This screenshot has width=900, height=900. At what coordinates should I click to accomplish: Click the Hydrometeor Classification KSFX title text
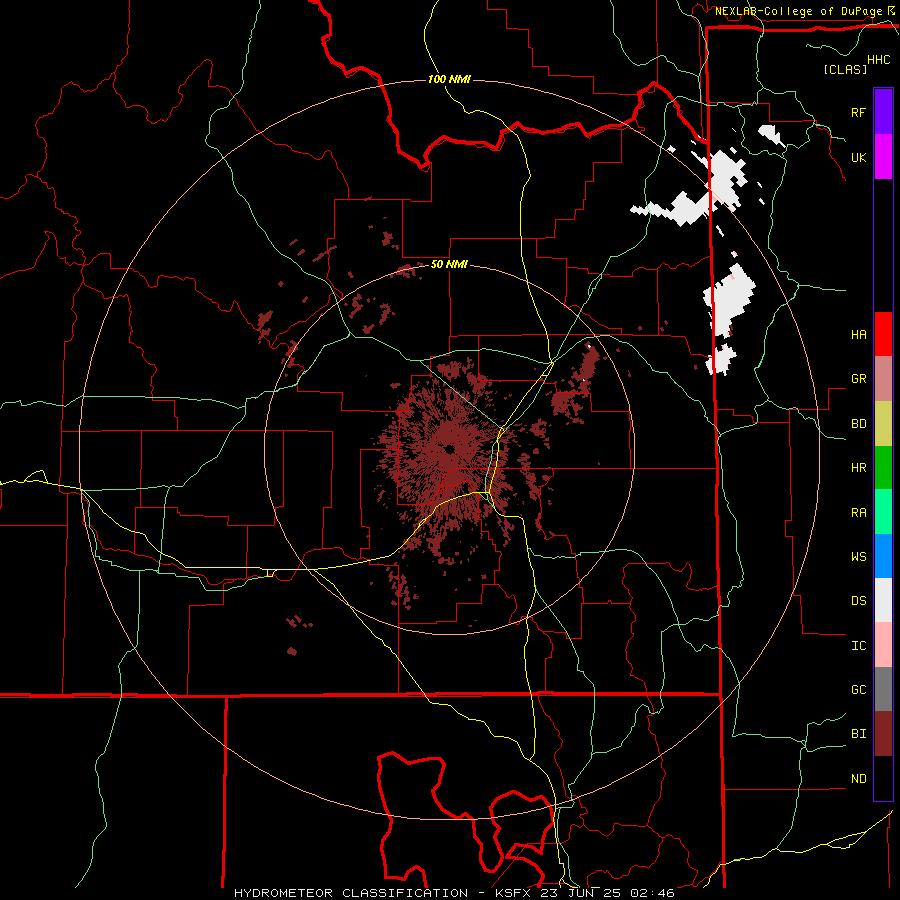pos(454,893)
